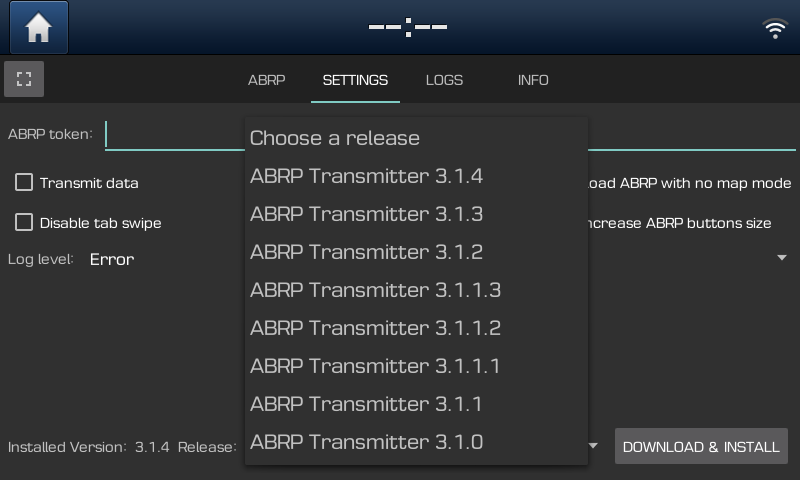Check the Disable tab swipe option
This screenshot has height=480, width=800.
[24, 222]
